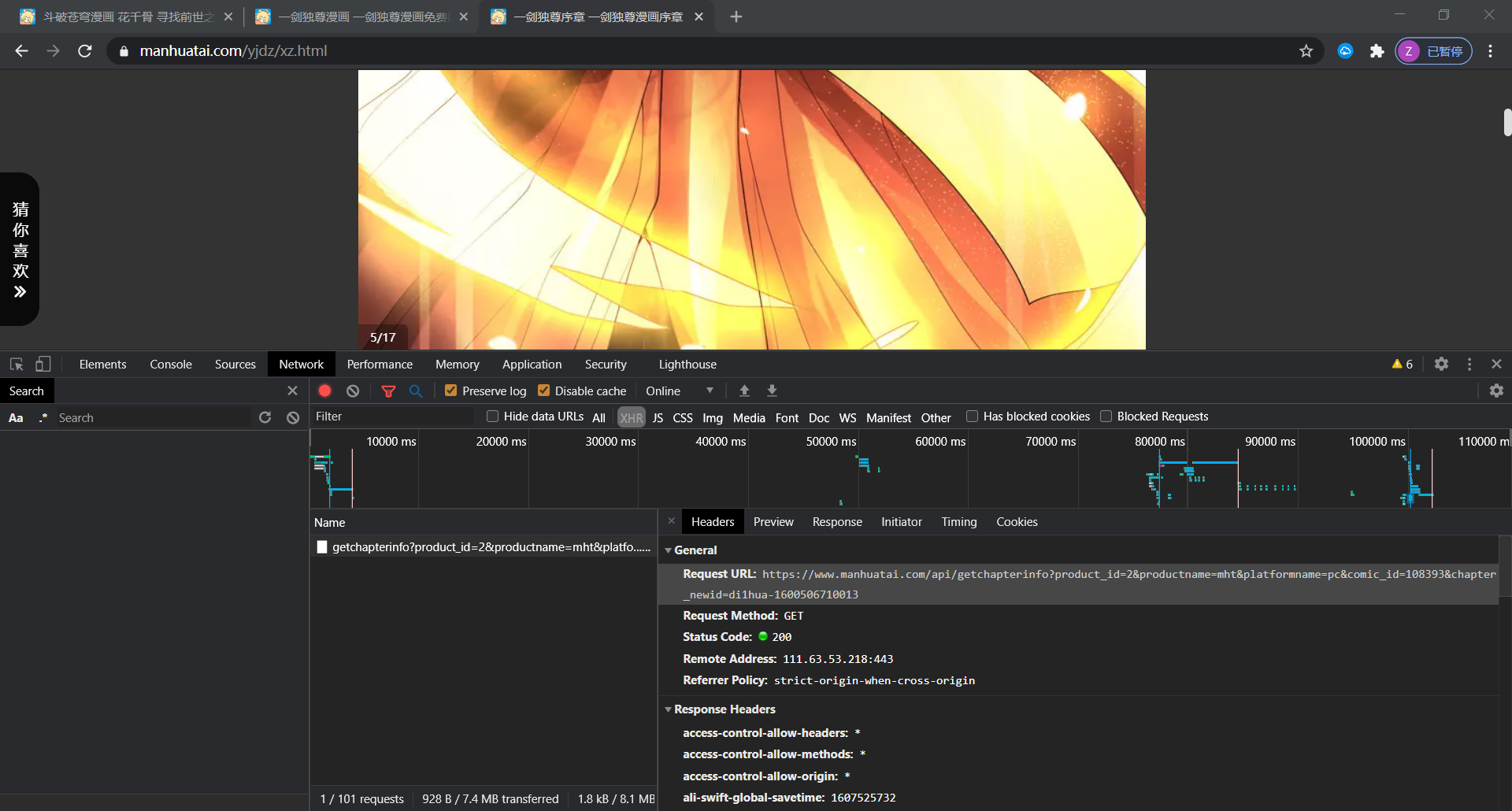The width and height of the screenshot is (1512, 811).
Task: Click the browser back arrow
Action: (21, 51)
